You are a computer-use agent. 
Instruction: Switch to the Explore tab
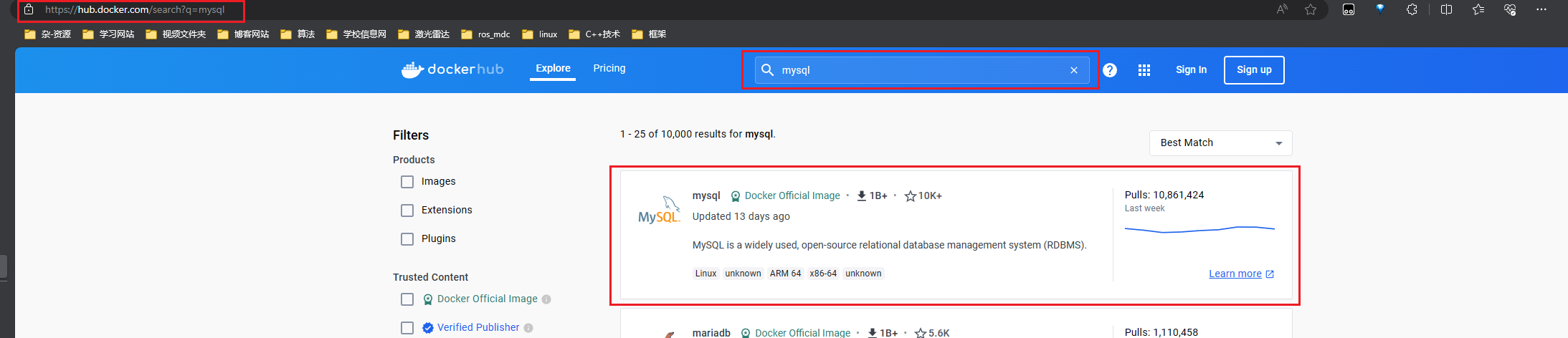point(553,69)
